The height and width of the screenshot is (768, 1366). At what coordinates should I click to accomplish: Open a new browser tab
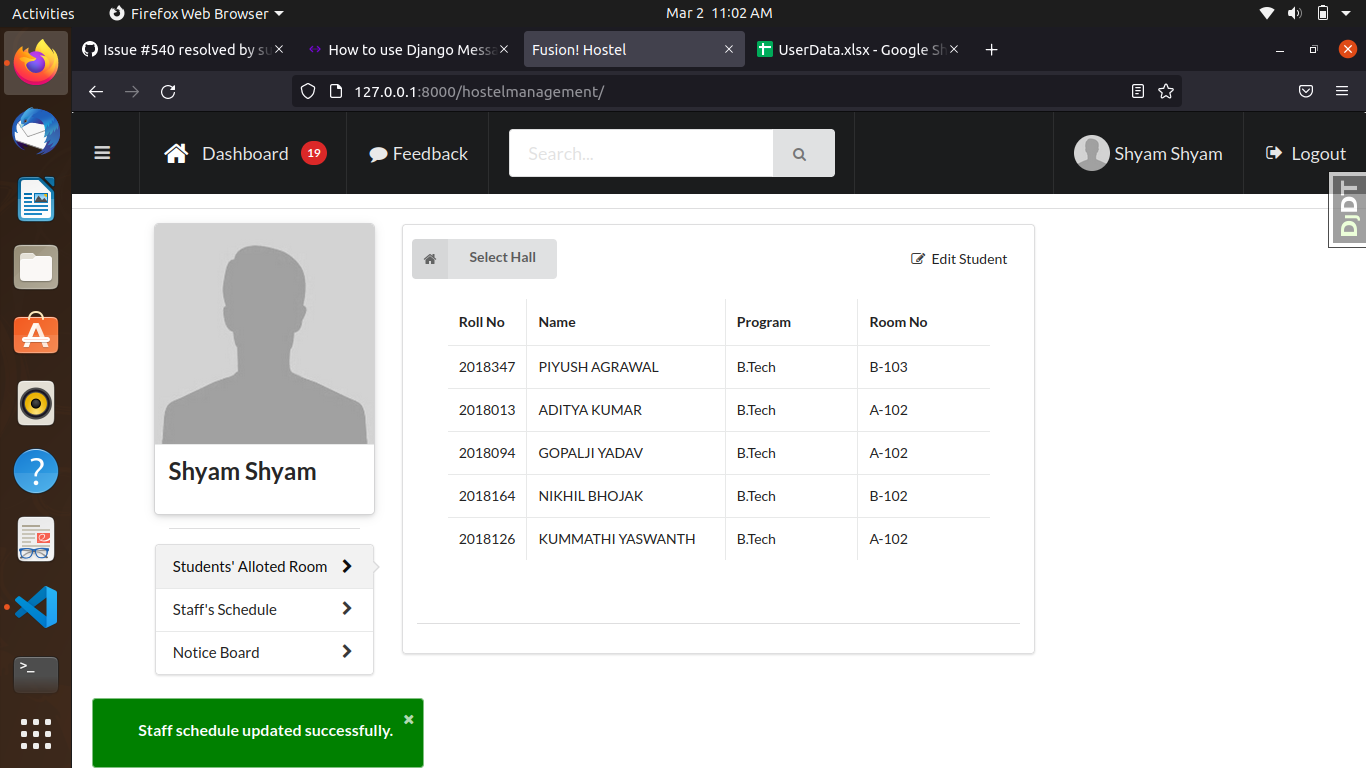pyautogui.click(x=991, y=49)
